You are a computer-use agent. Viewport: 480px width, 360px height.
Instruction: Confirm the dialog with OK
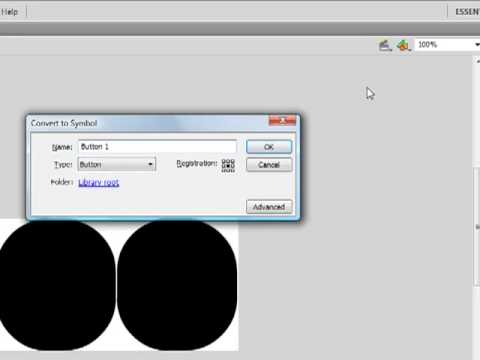269,147
